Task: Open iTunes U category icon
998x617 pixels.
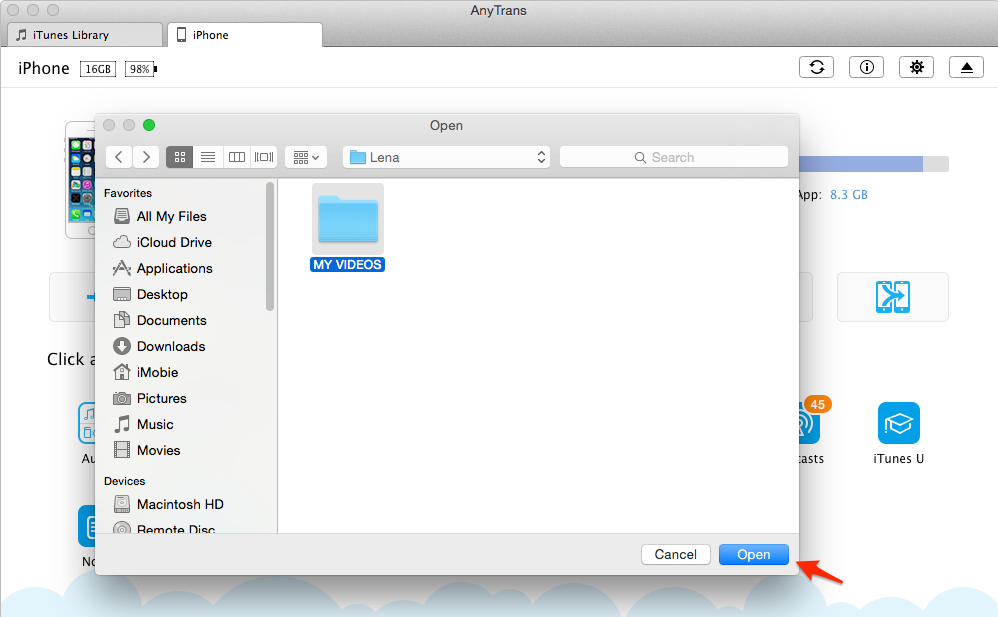Action: tap(898, 423)
